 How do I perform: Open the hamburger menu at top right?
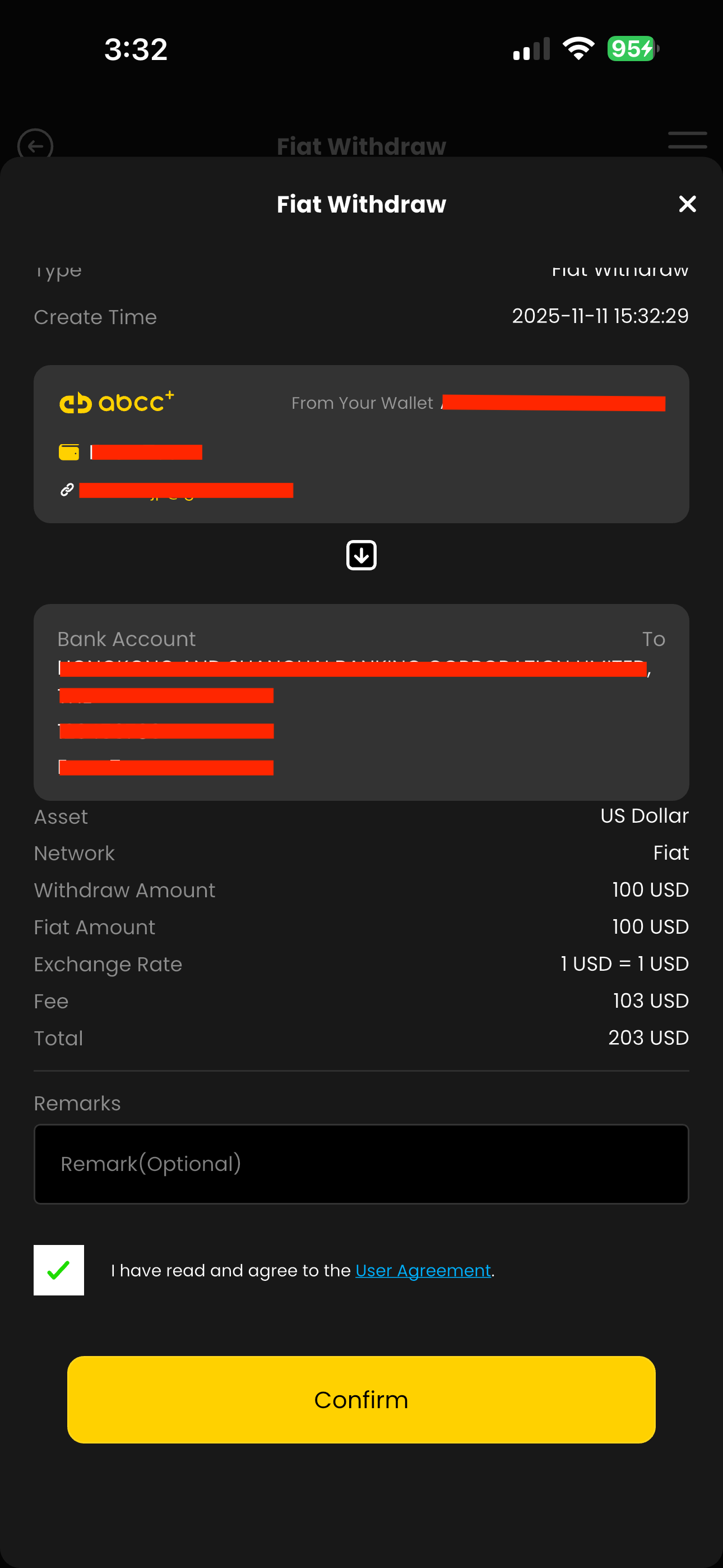point(687,140)
